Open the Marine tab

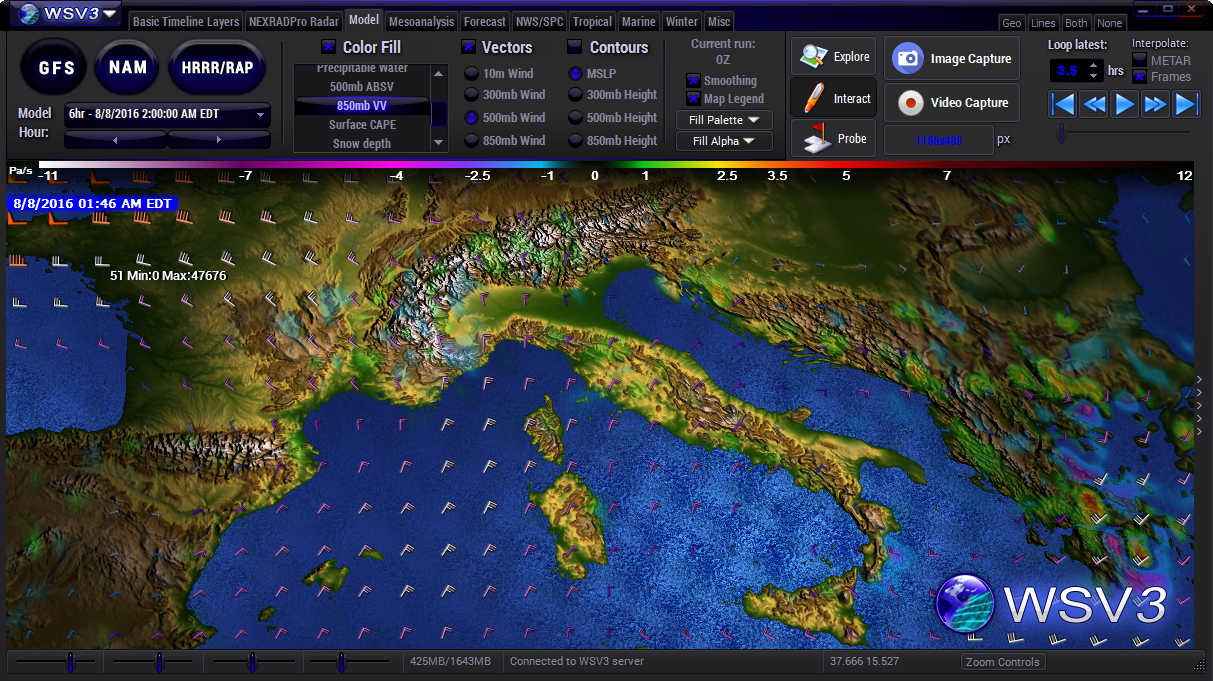pos(638,22)
